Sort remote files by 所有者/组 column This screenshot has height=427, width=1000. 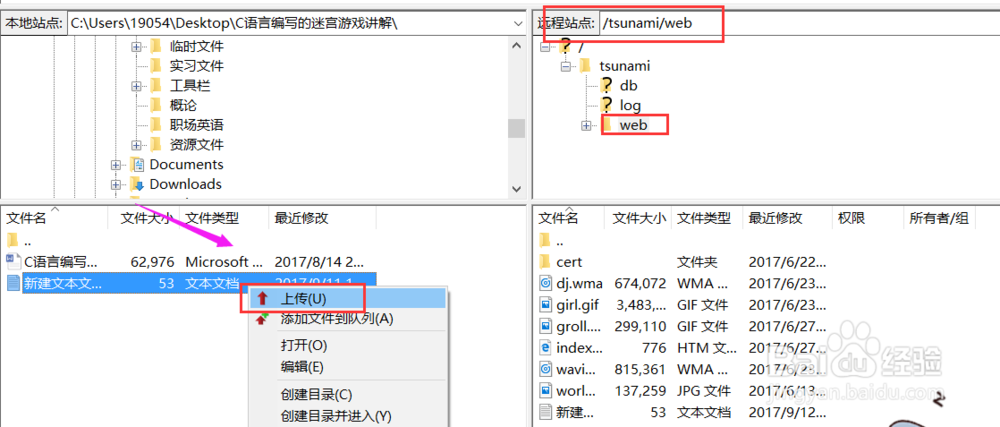[x=939, y=219]
